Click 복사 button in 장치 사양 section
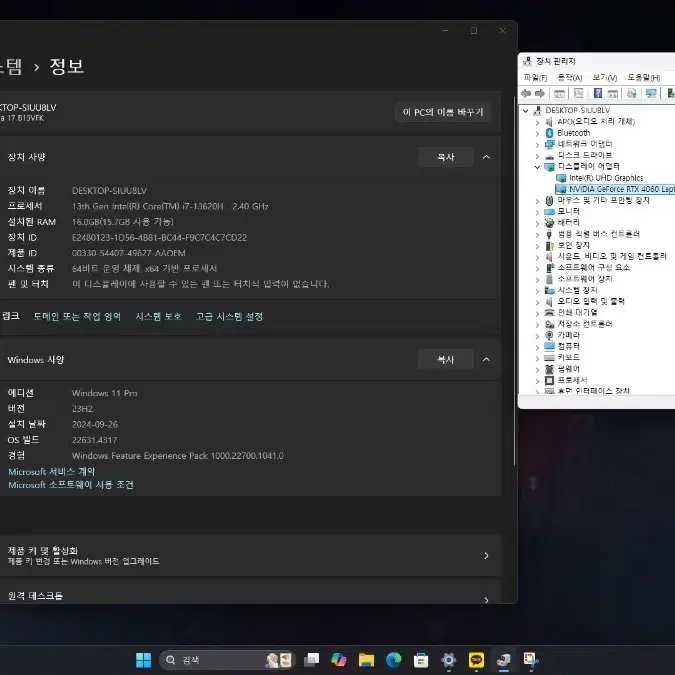Viewport: 675px width, 675px height. (446, 157)
